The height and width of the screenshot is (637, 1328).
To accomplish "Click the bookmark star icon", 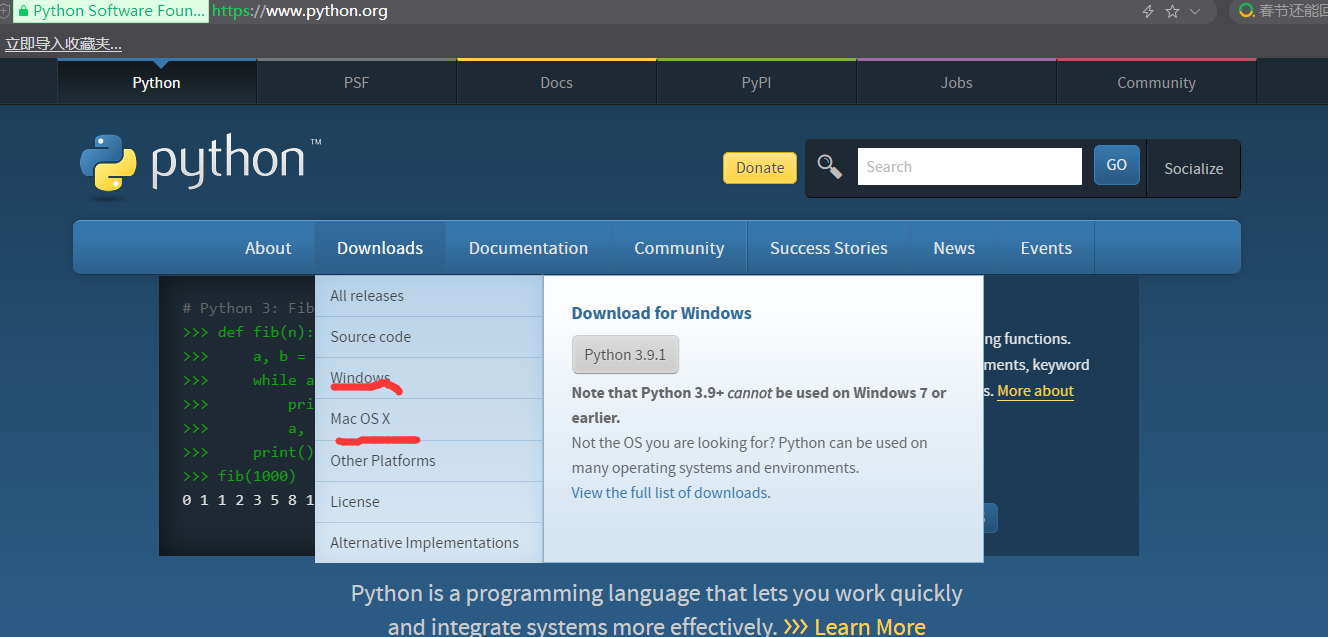I will coord(1172,11).
